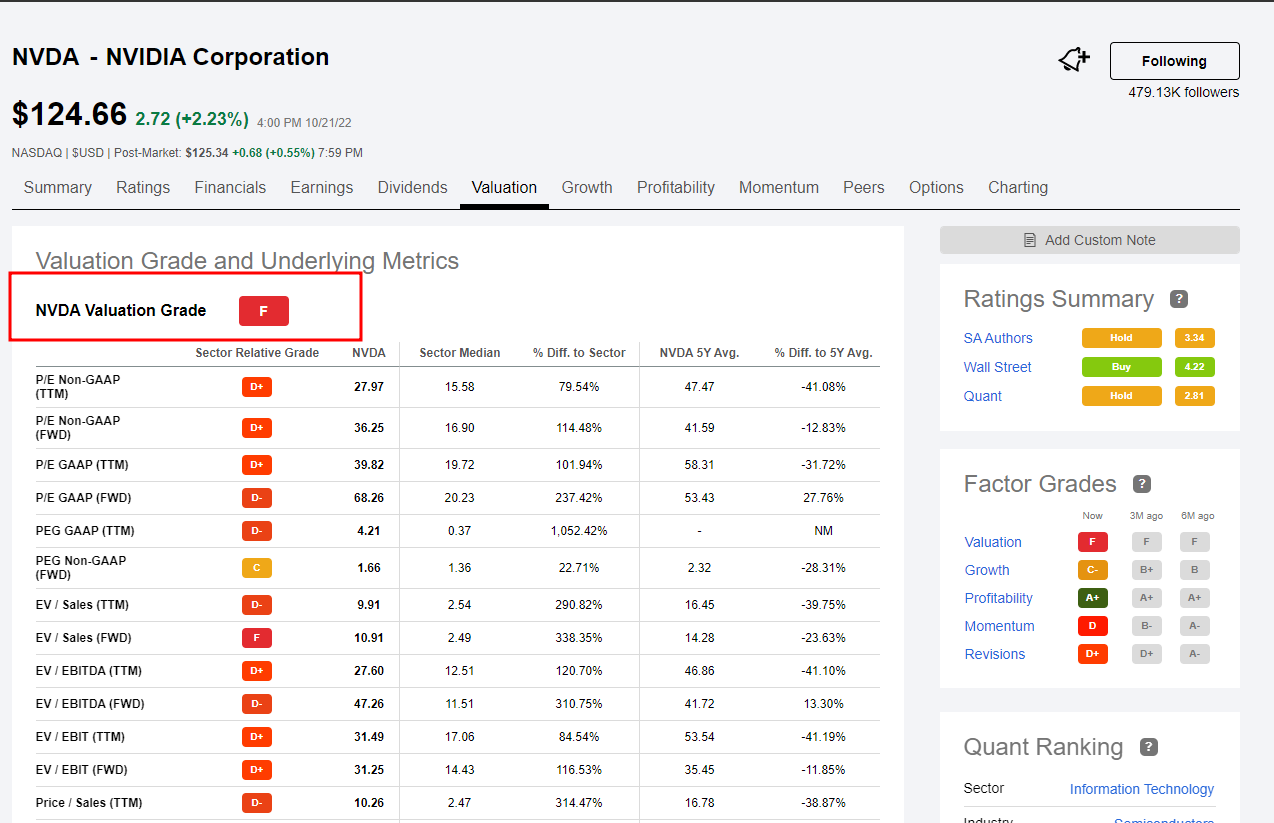Open the Earnings tab
Viewport: 1274px width, 823px height.
(x=322, y=188)
